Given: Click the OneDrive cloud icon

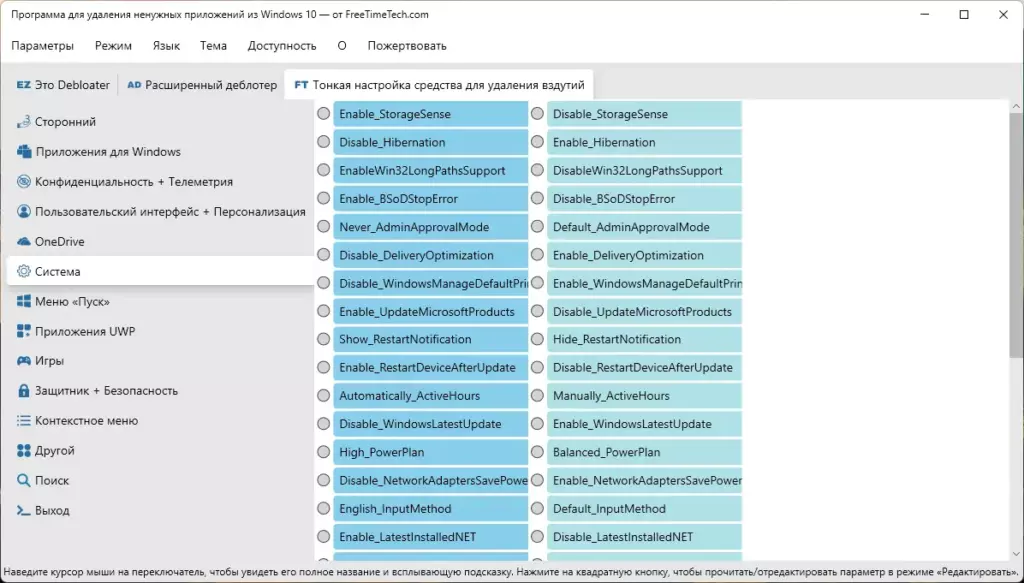Looking at the screenshot, I should (24, 242).
